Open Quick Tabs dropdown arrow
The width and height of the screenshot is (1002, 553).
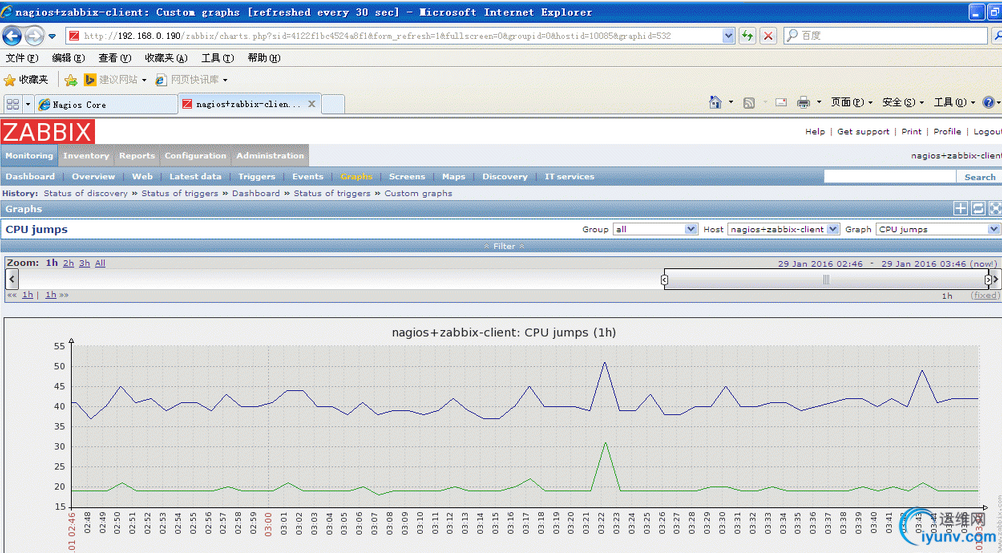tap(27, 104)
